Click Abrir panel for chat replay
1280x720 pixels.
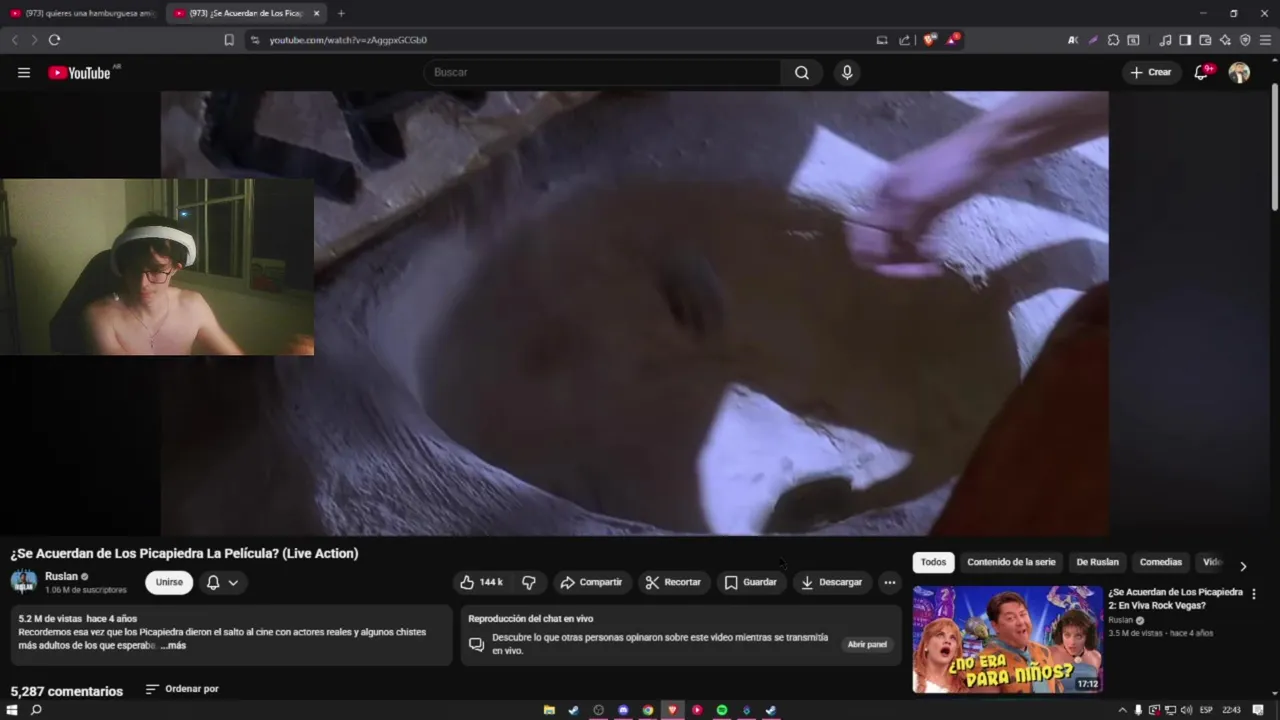(867, 645)
